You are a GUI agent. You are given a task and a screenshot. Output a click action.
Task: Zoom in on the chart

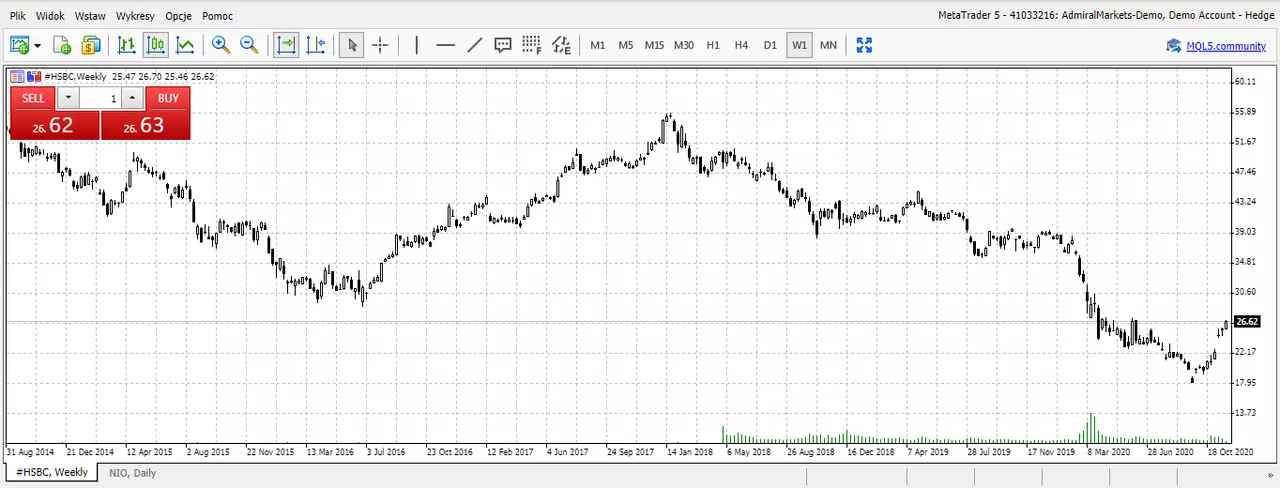pyautogui.click(x=221, y=45)
